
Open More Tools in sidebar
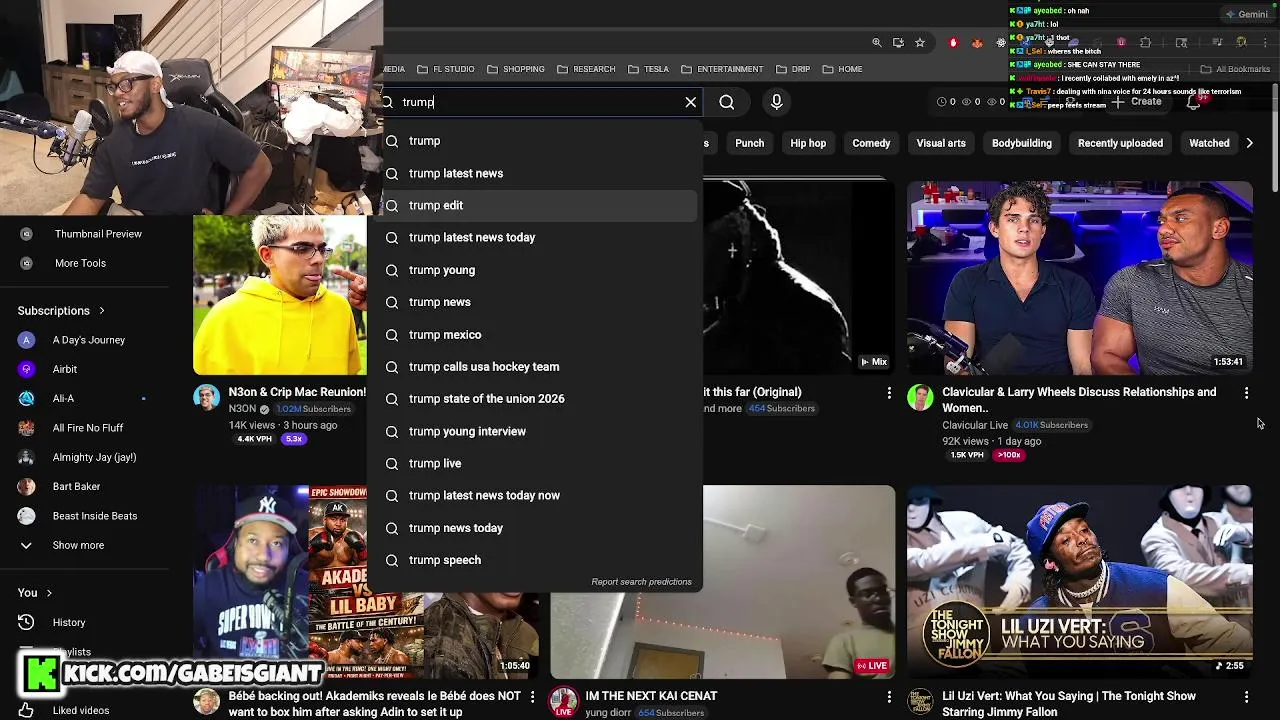(80, 263)
